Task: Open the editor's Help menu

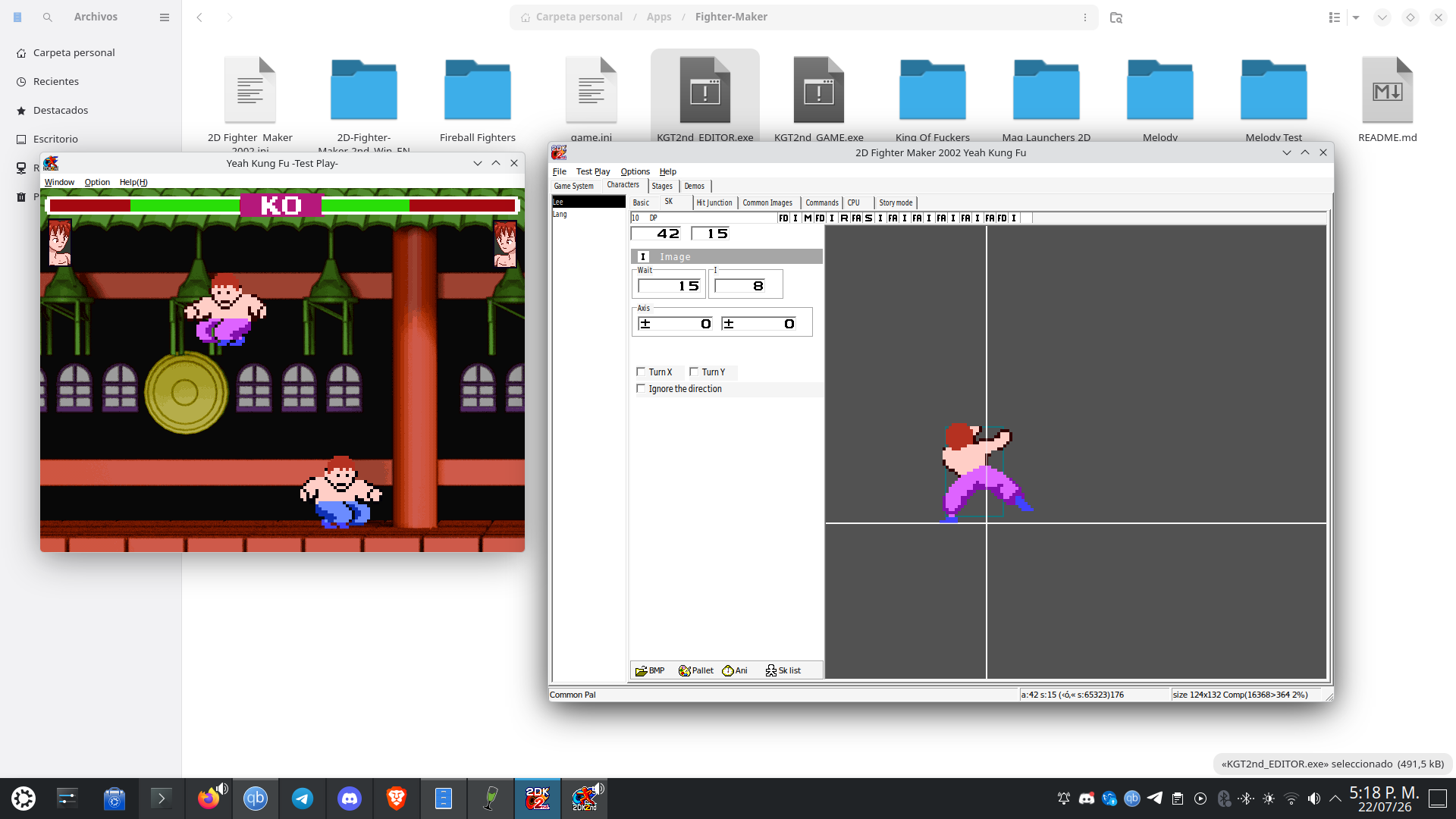Action: (x=668, y=171)
